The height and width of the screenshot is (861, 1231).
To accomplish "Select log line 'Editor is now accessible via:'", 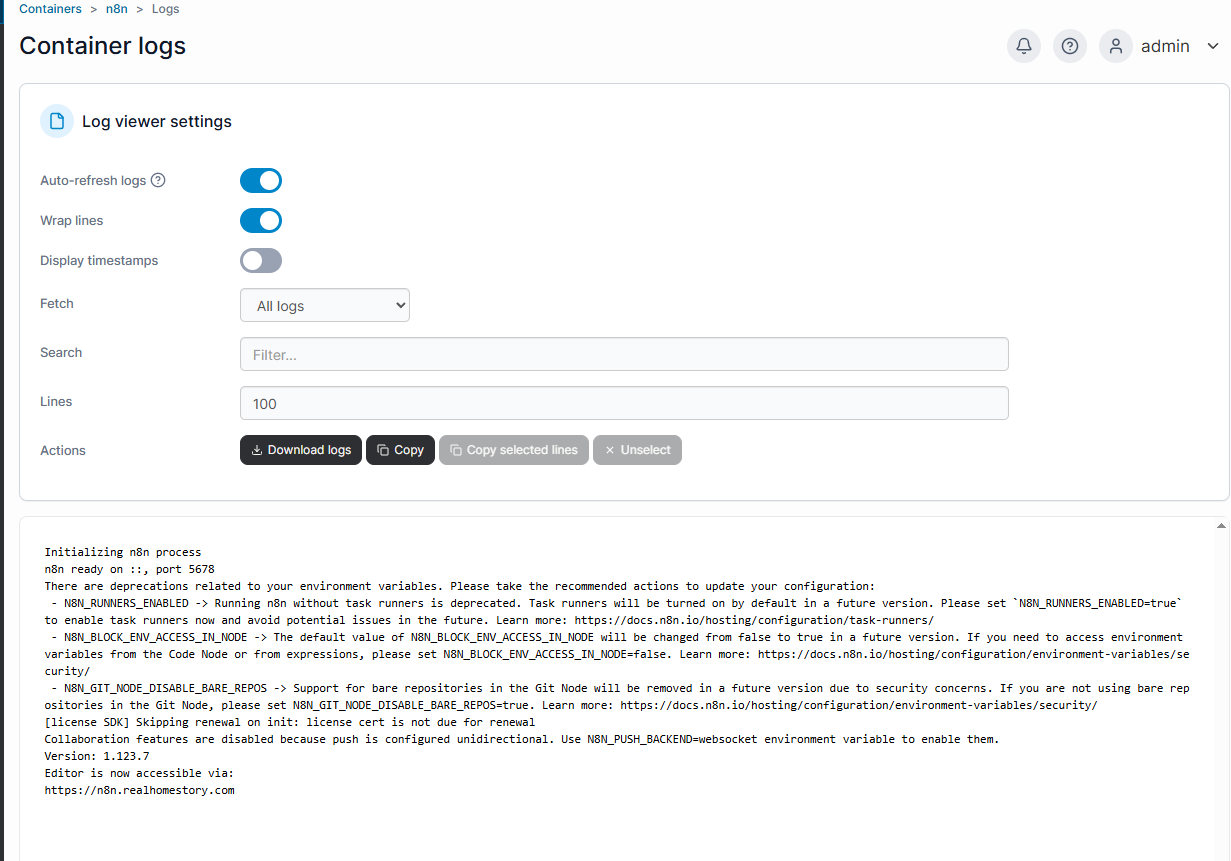I will (139, 773).
